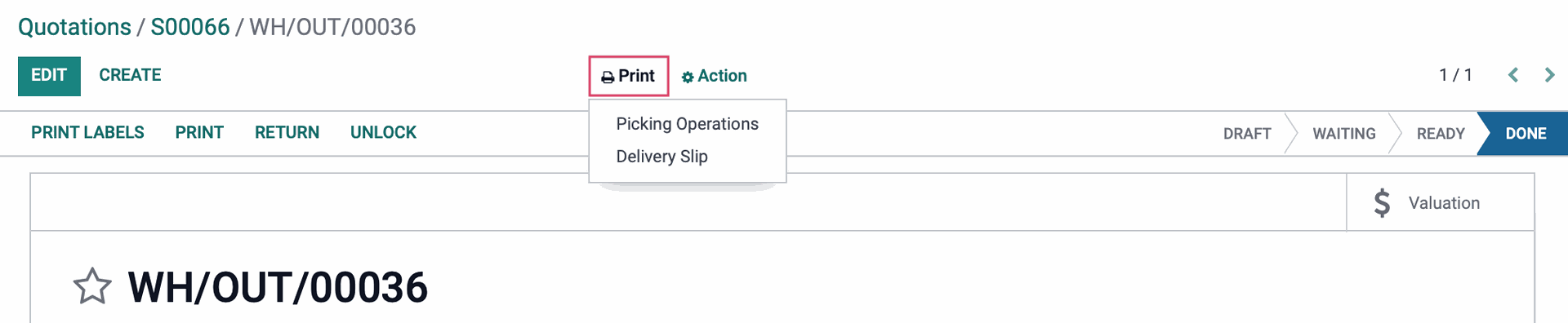Collapse the Print dropdown

coord(629,76)
